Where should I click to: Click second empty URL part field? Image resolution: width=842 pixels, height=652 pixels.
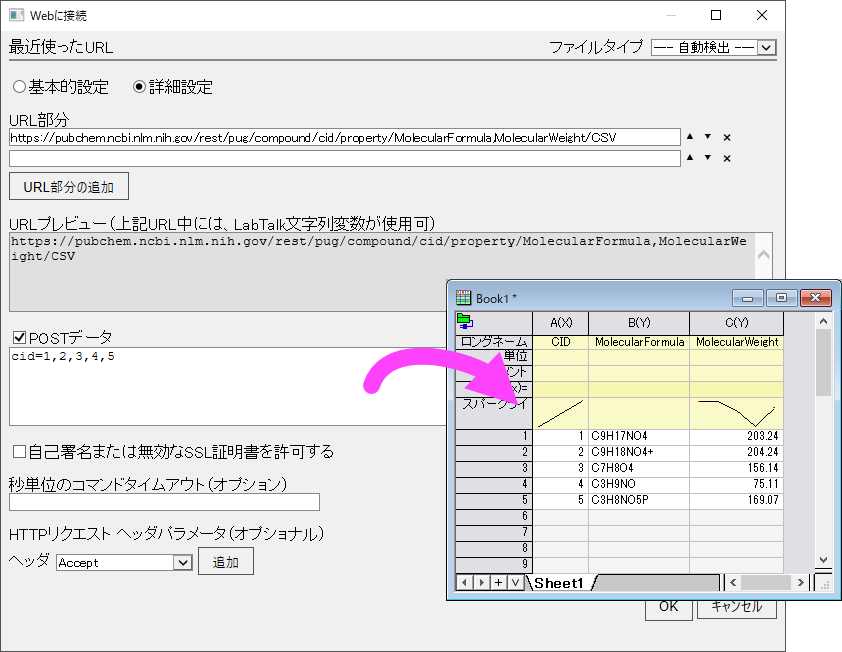point(345,158)
